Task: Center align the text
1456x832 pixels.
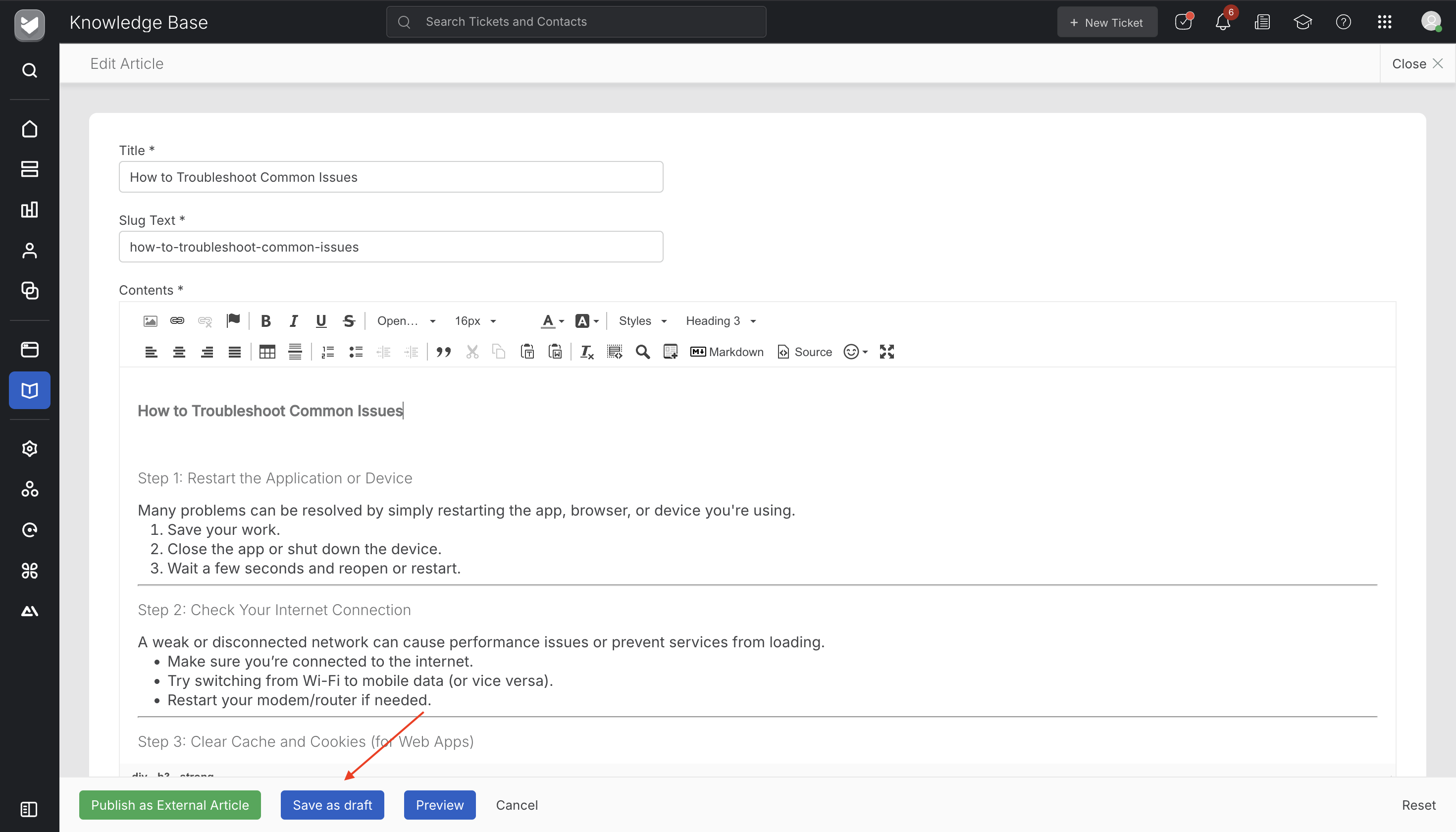Action: (x=179, y=352)
